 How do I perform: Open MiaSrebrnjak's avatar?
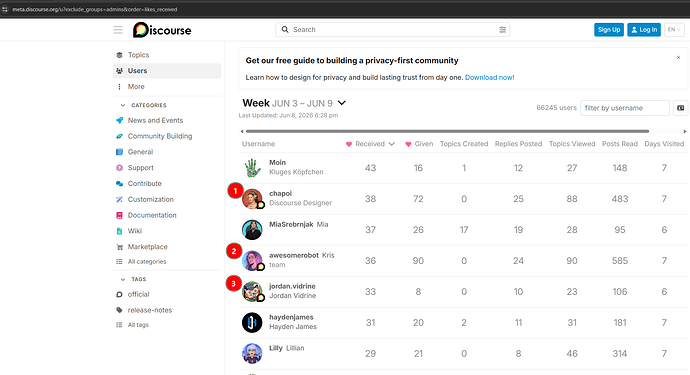(252, 230)
